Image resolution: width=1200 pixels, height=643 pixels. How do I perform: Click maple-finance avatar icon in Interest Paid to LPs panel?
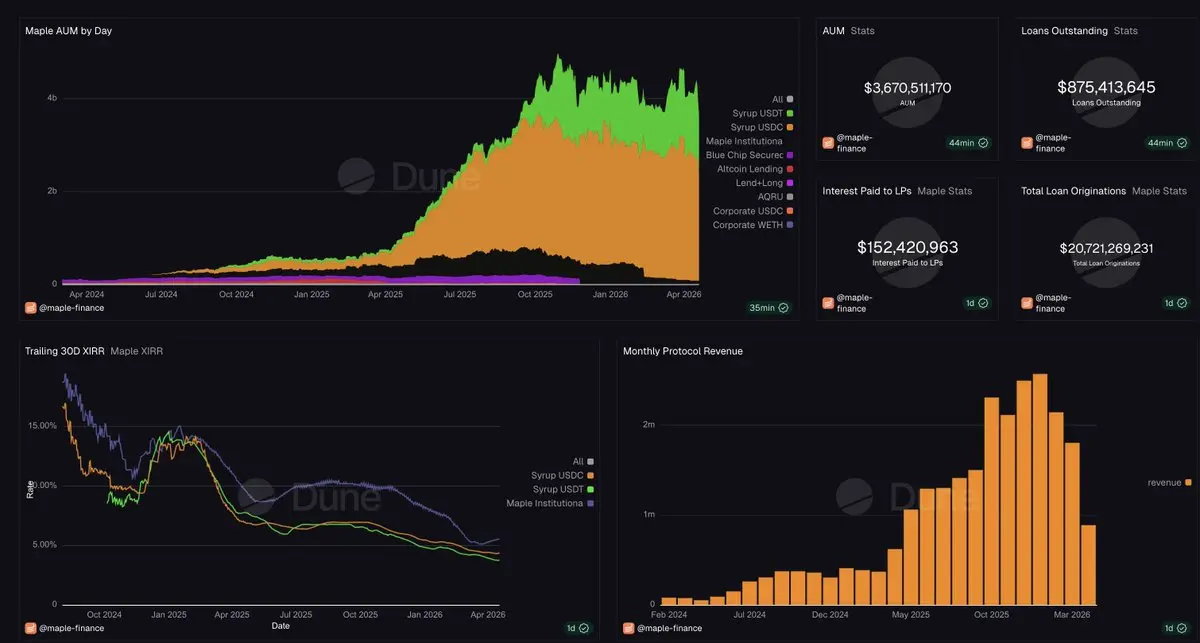[828, 303]
